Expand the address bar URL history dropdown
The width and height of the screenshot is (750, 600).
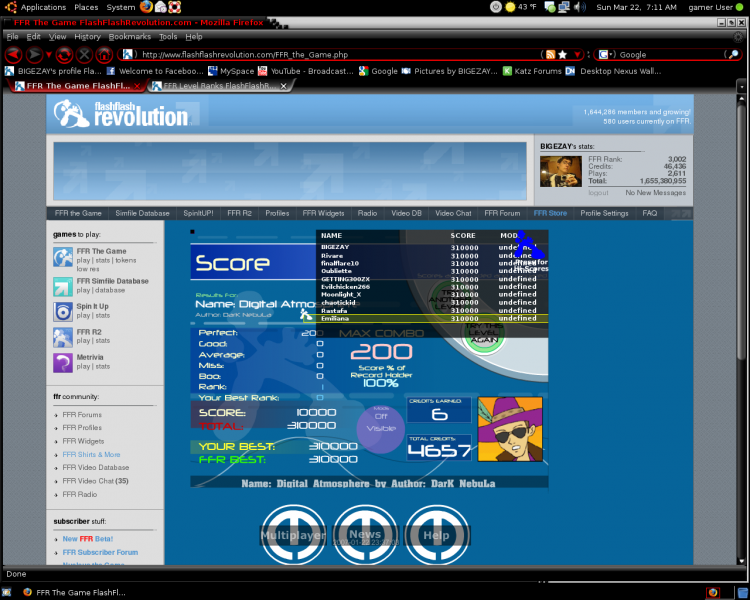click(x=577, y=55)
